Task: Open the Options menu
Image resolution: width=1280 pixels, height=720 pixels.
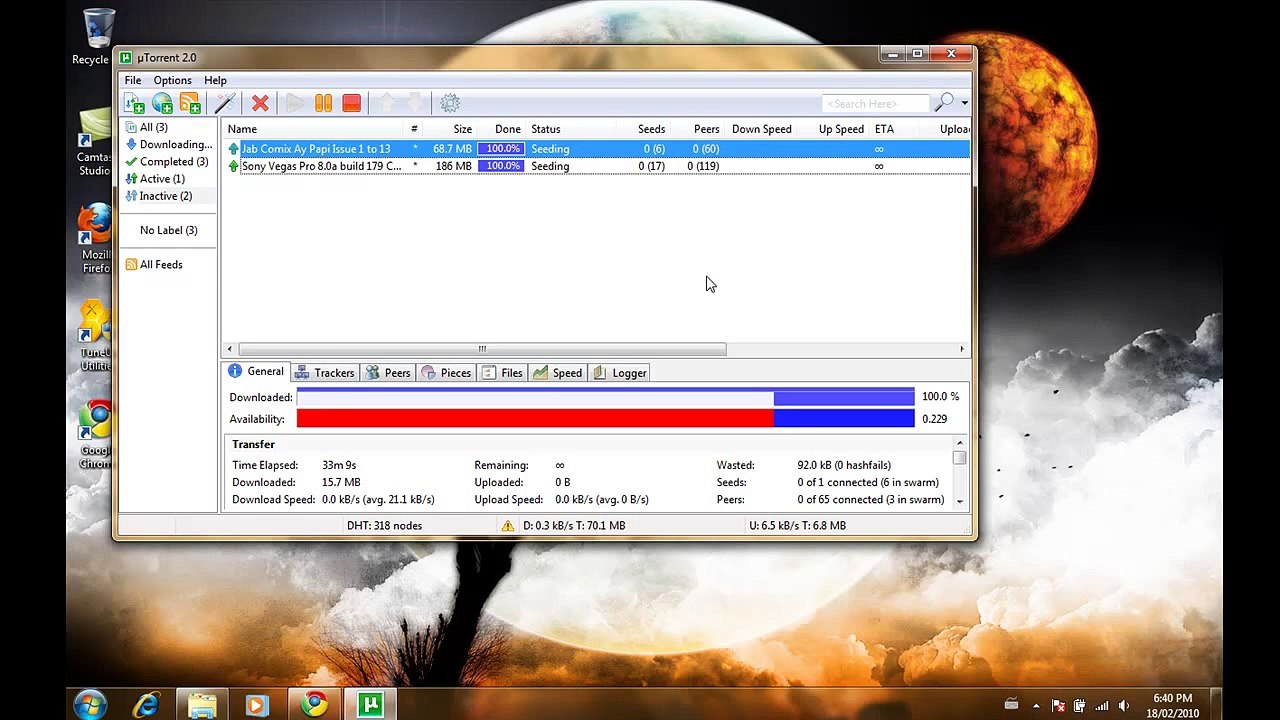Action: (x=172, y=80)
